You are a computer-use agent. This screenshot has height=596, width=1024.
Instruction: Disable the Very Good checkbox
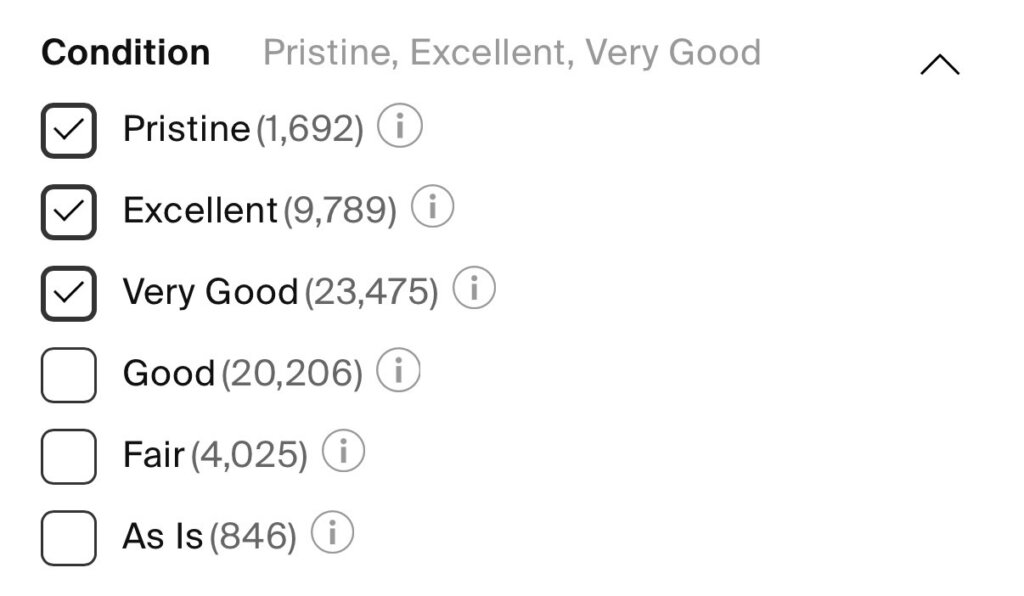click(68, 293)
